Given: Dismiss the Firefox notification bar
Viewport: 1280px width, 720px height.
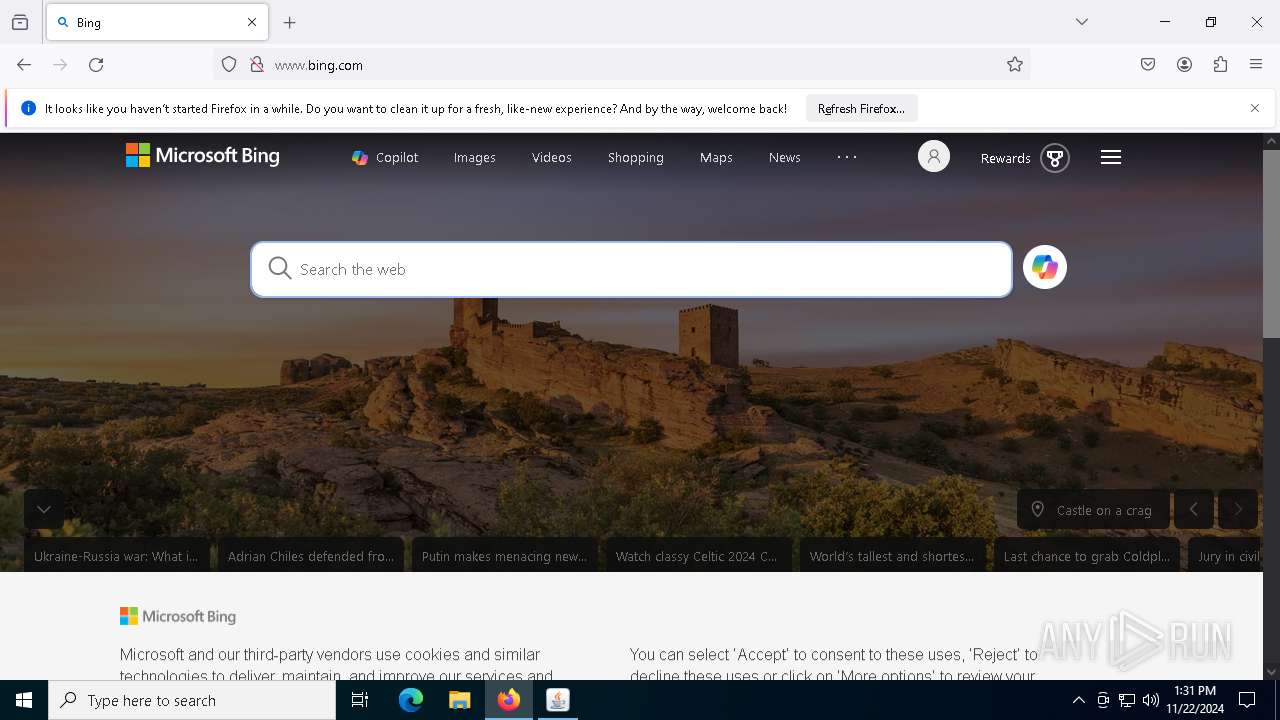Looking at the screenshot, I should (x=1255, y=108).
